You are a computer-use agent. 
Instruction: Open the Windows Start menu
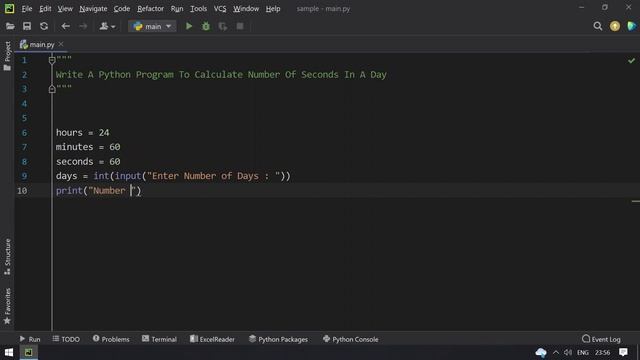click(x=9, y=353)
